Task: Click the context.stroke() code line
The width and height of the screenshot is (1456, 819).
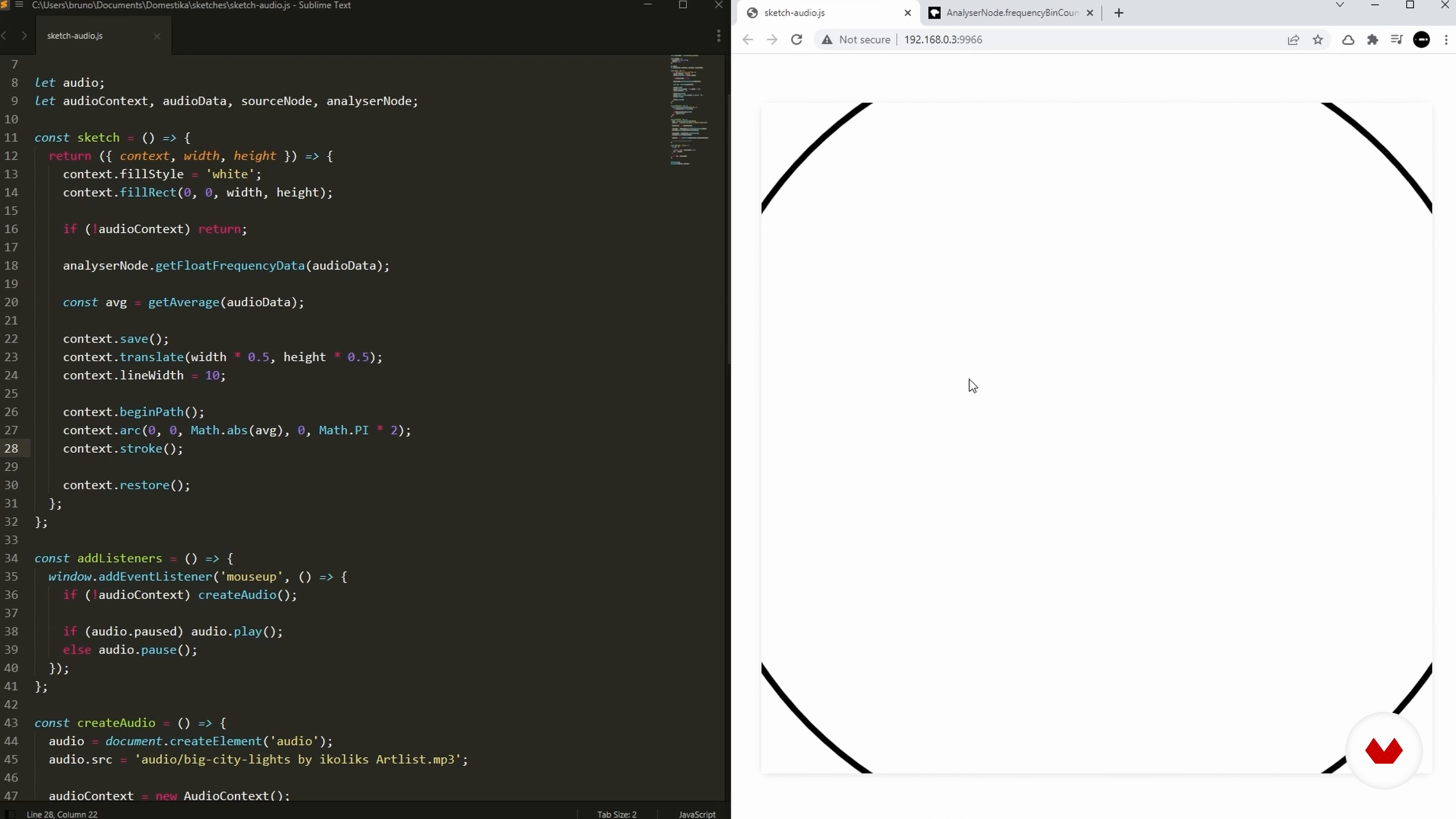Action: tap(123, 448)
